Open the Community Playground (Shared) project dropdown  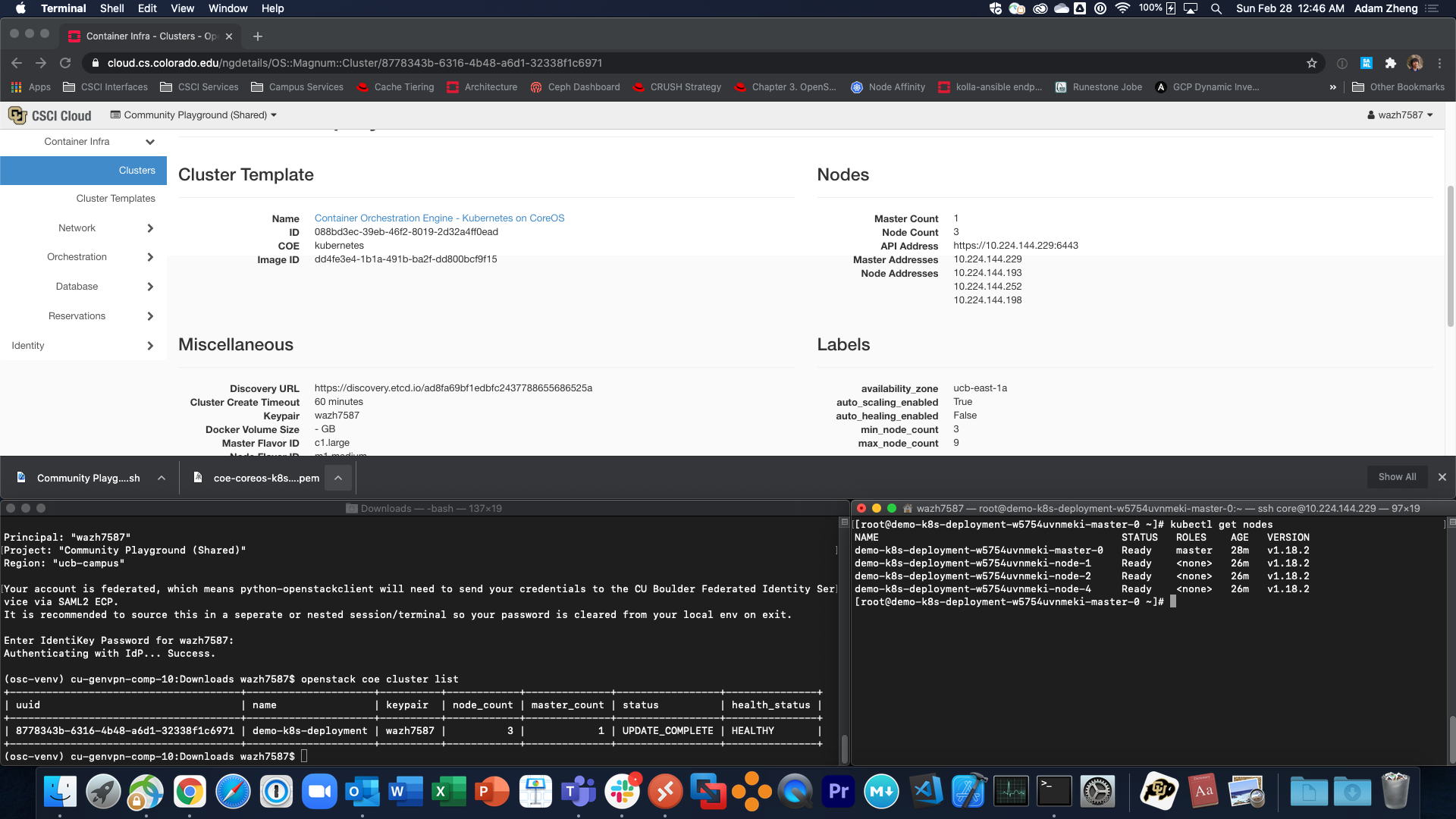tap(193, 115)
